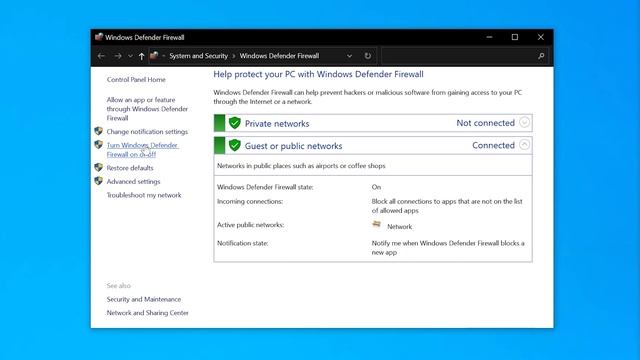This screenshot has height=360, width=640.
Task: Open Allow an app or feature link
Action: [147, 109]
